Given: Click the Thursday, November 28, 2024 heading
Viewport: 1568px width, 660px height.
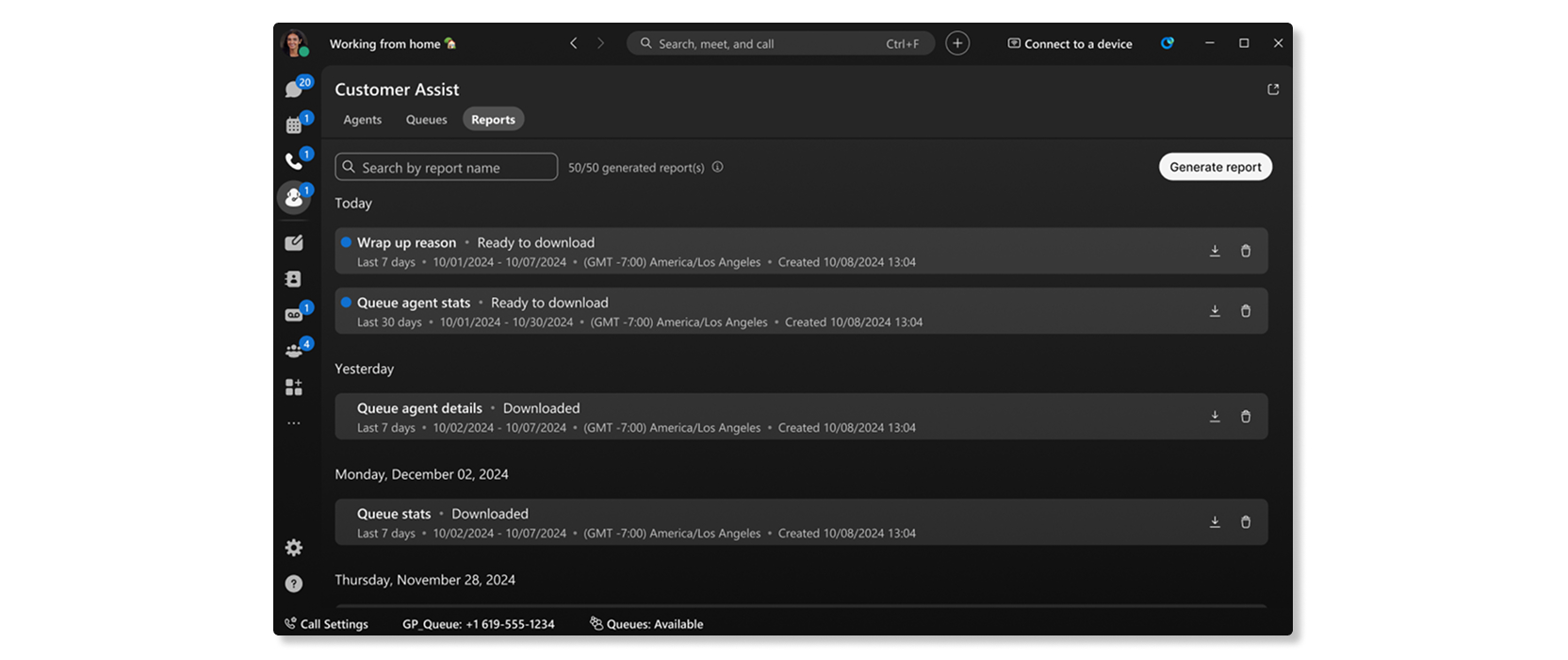Looking at the screenshot, I should 425,580.
